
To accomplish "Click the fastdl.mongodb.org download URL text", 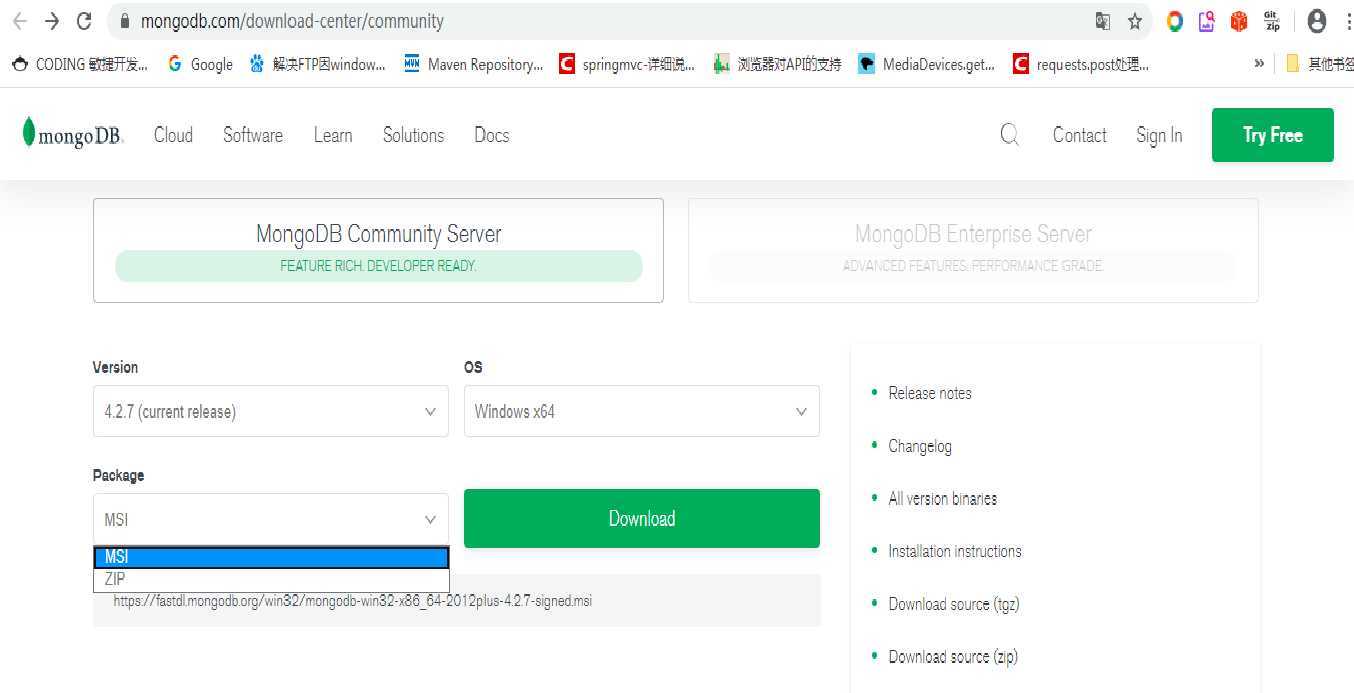I will click(x=352, y=601).
